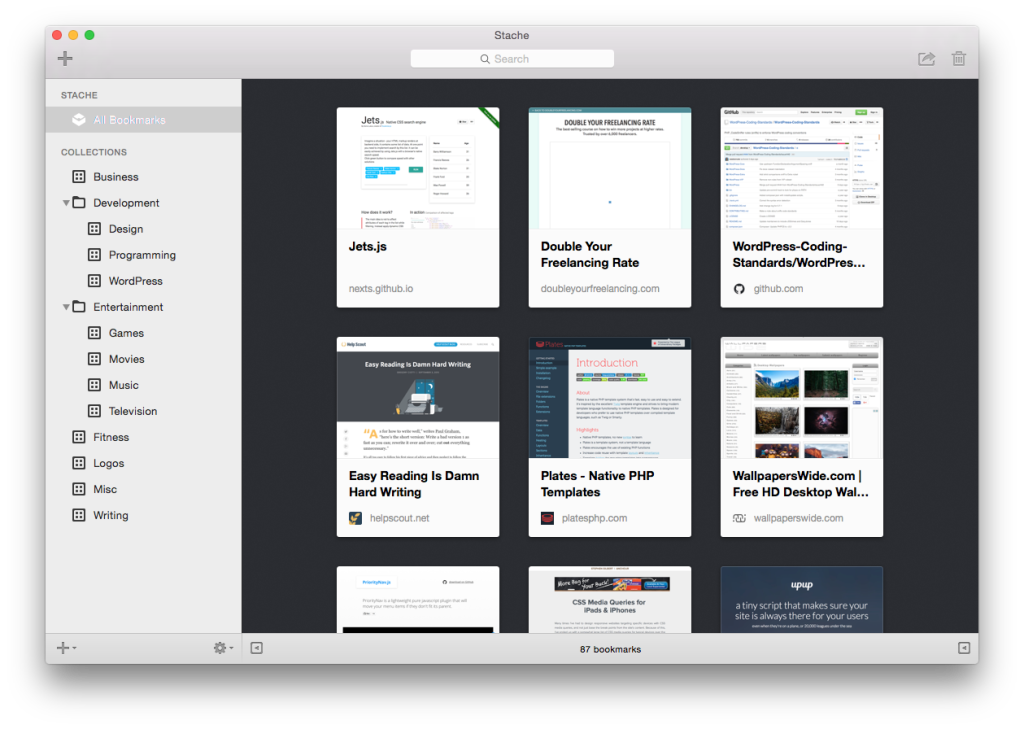Screen dimensions: 1024x729
Task: Click the "Plates - Native PHP Templates" title
Action: [x=598, y=484]
